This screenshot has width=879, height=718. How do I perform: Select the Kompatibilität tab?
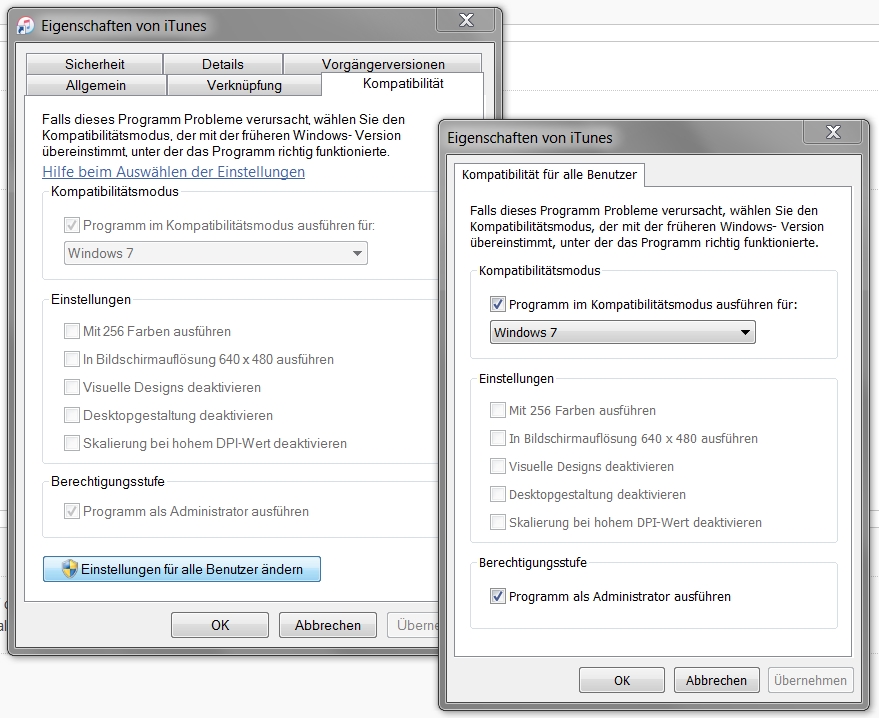coord(403,84)
